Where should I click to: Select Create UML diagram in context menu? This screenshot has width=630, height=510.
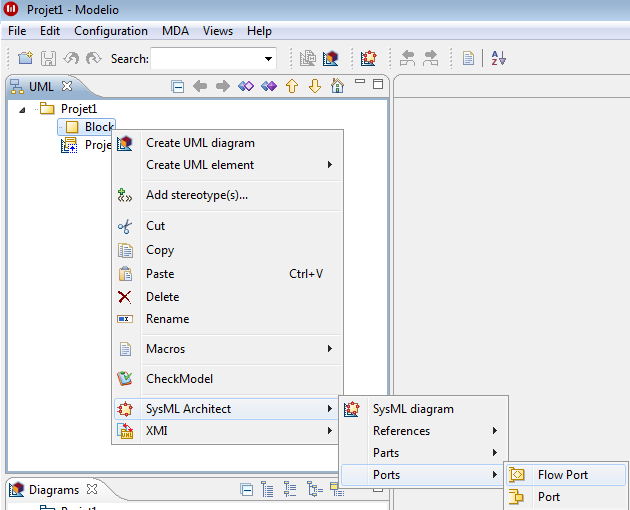click(226, 143)
